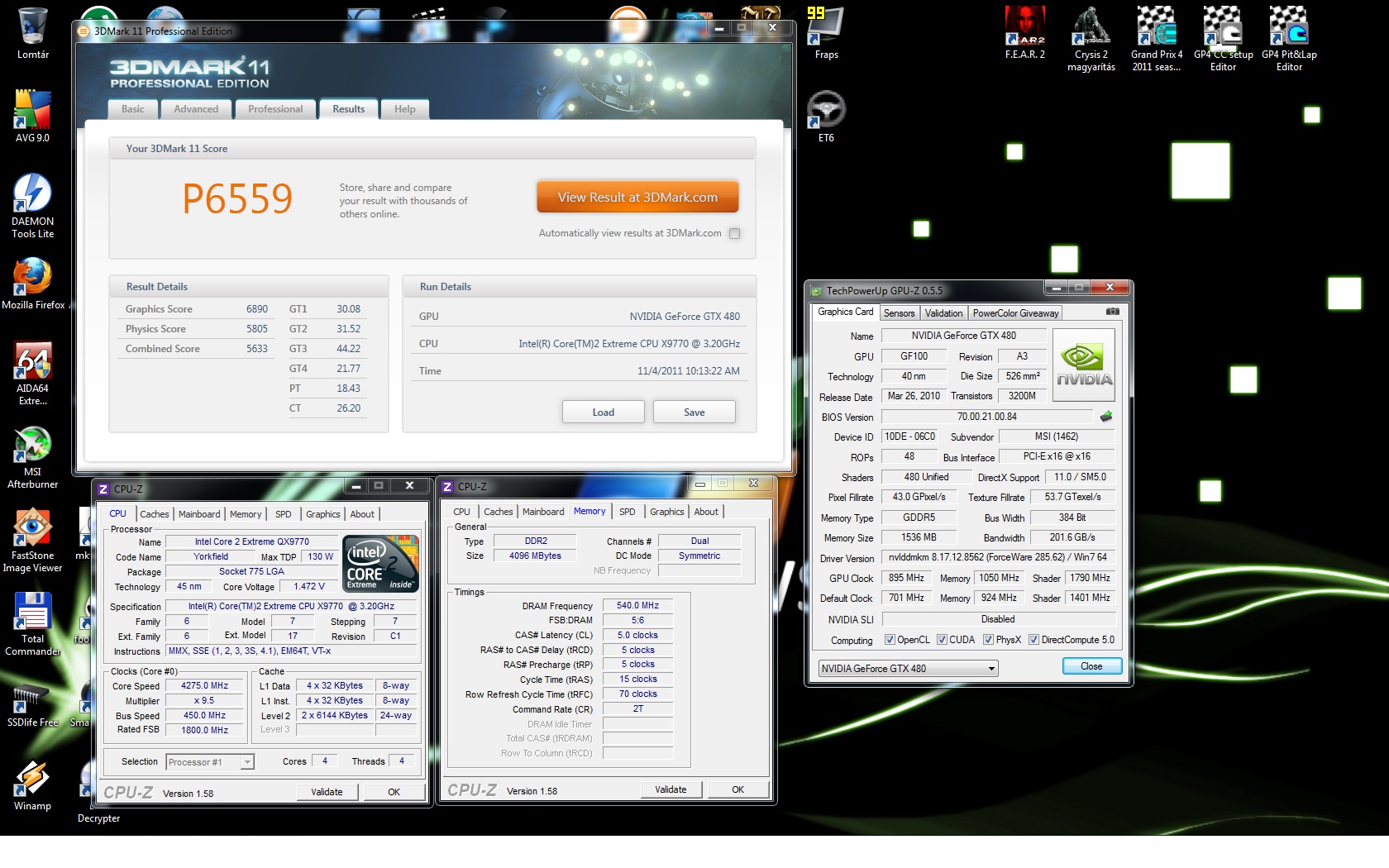Launch Grand Prix 4 2011 season shortcut
Viewport: 1389px width, 868px height.
pyautogui.click(x=1157, y=39)
